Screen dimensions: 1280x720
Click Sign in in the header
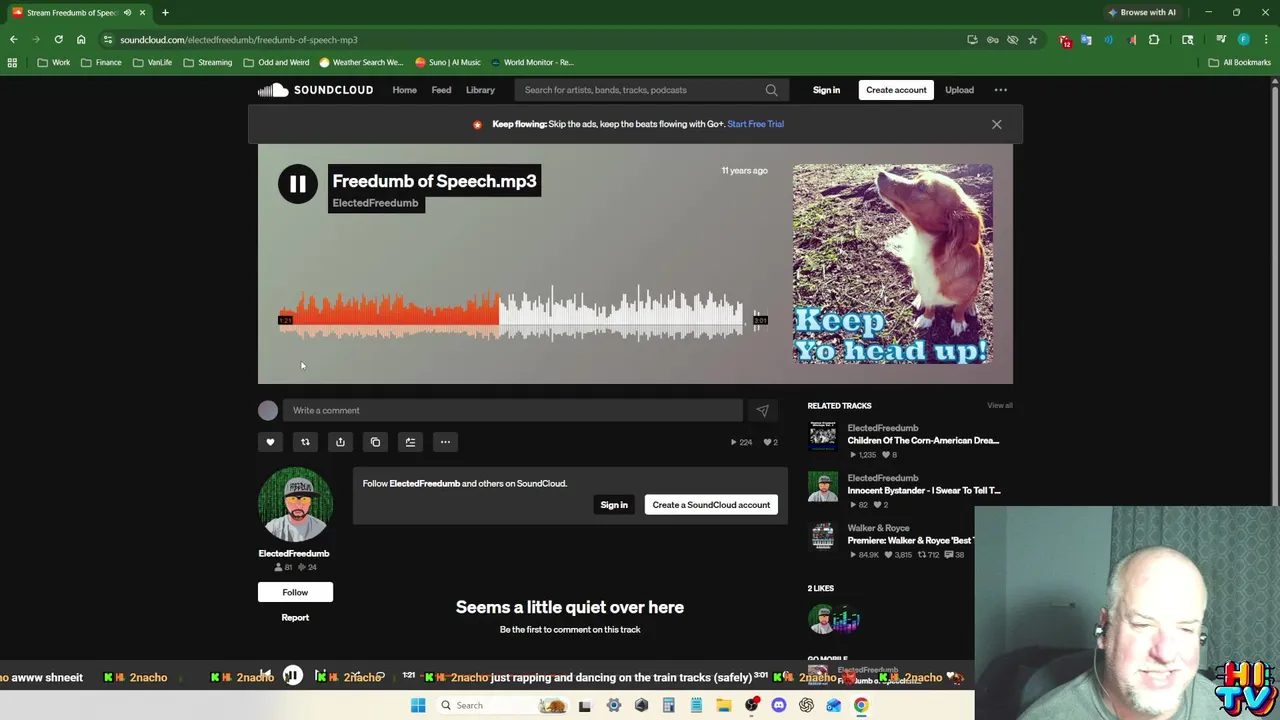coord(826,90)
